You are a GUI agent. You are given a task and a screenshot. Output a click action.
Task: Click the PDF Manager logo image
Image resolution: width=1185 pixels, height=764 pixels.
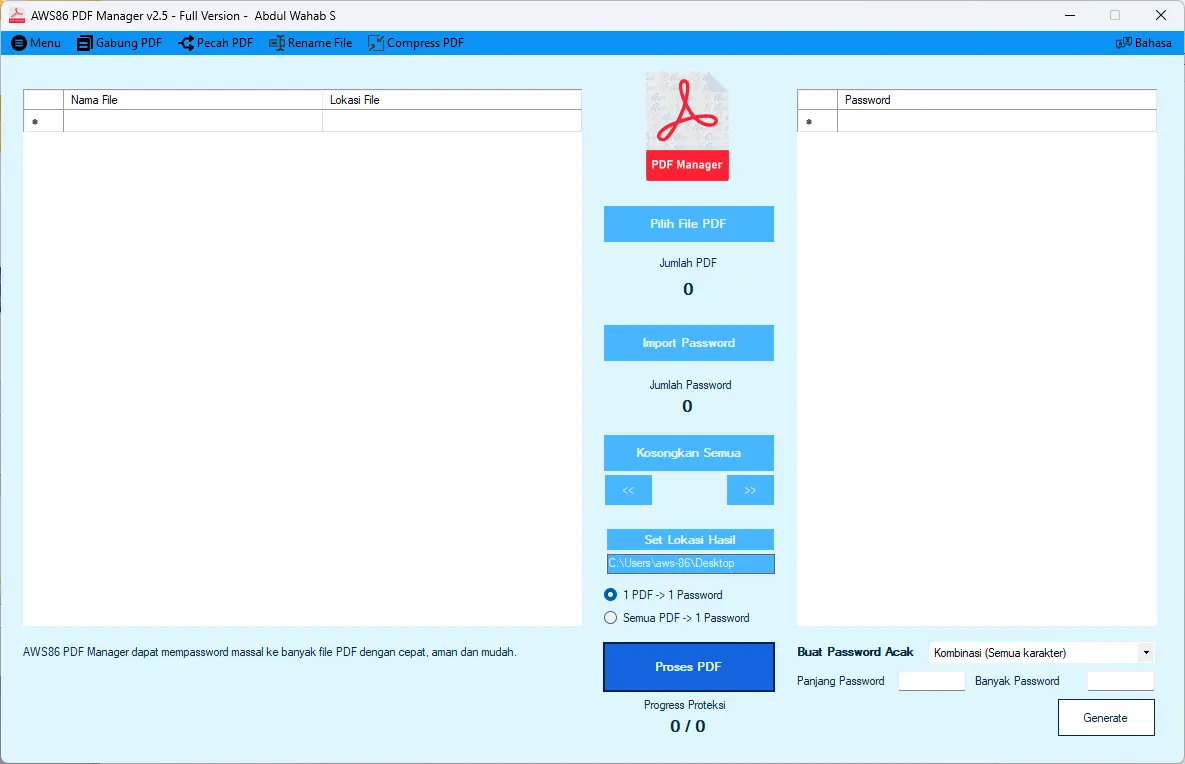(687, 125)
